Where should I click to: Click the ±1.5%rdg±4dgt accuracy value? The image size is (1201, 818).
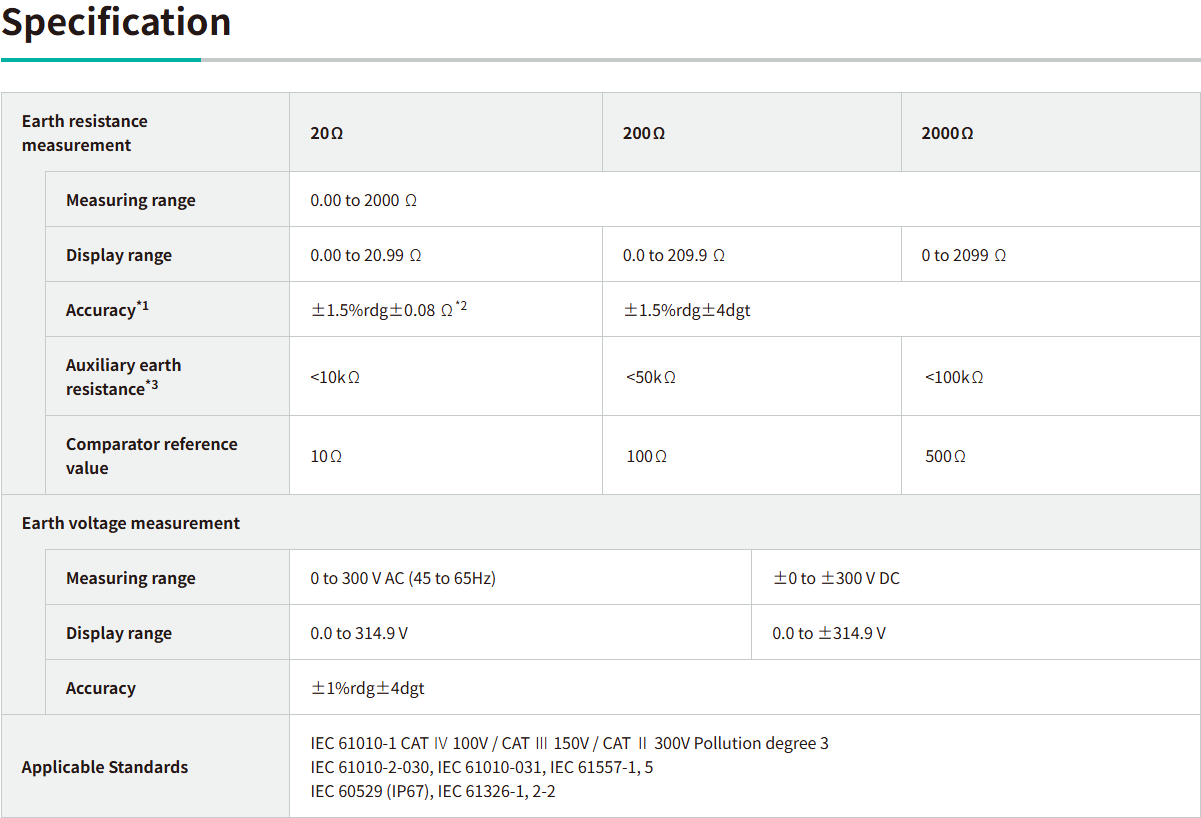(687, 310)
